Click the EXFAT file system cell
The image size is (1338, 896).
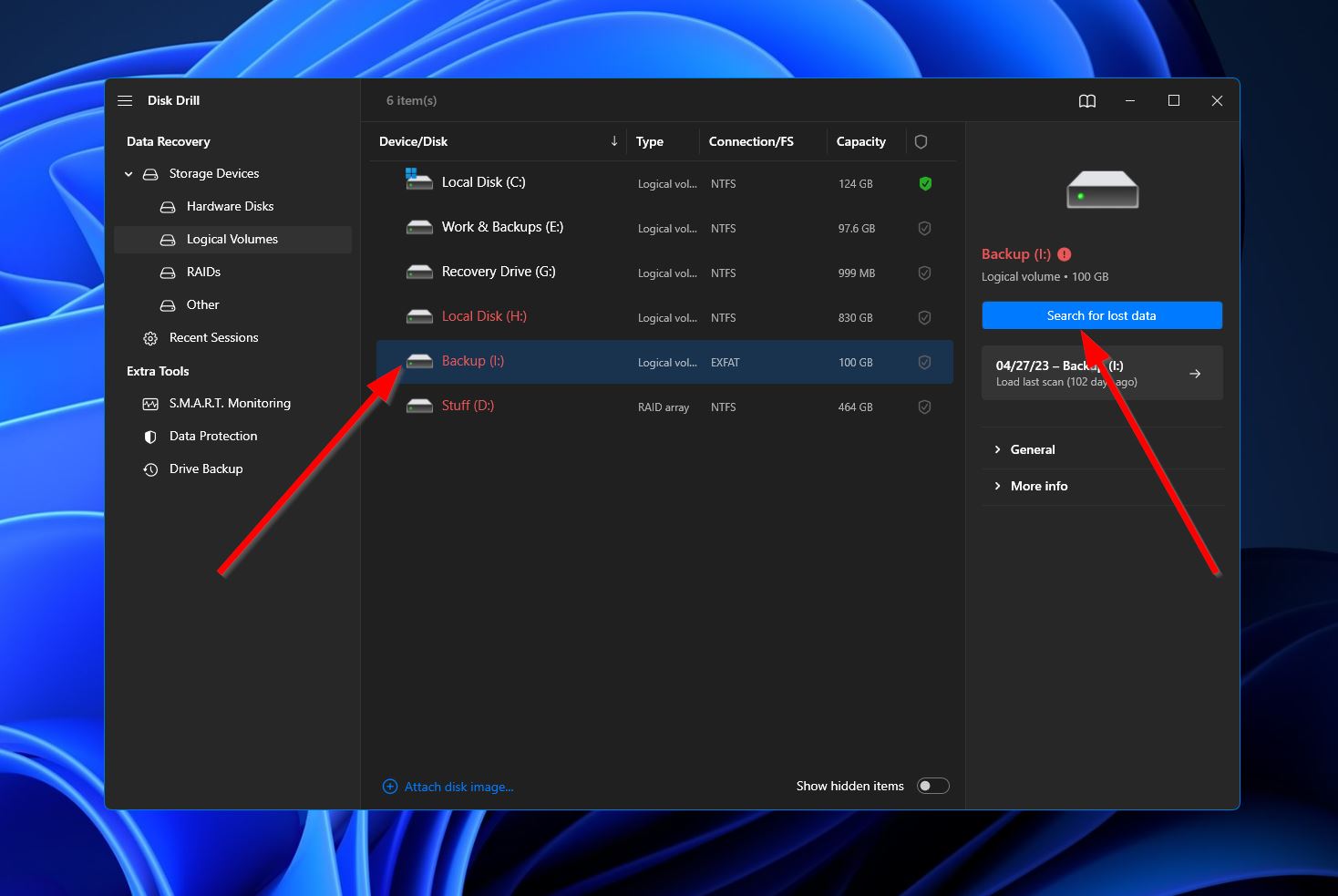(726, 363)
